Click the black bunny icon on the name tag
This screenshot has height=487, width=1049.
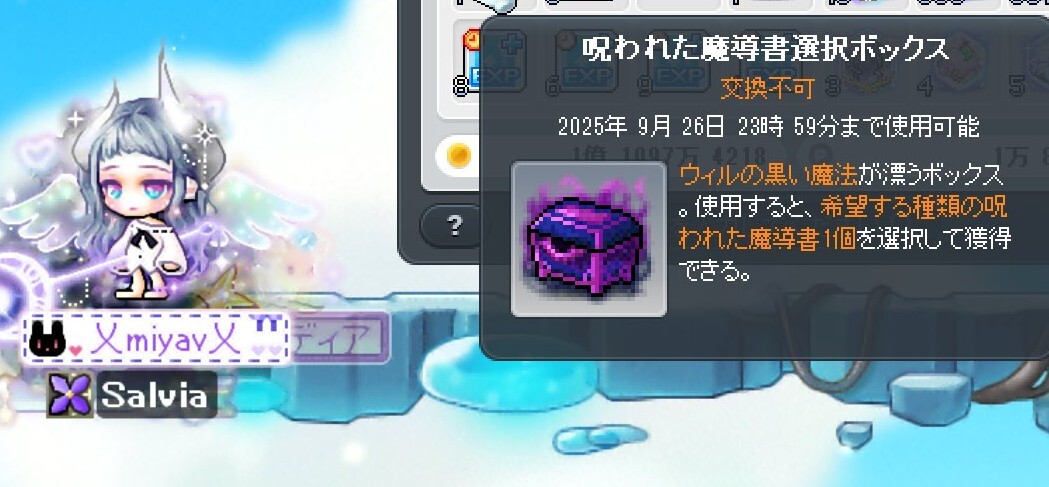click(x=47, y=339)
